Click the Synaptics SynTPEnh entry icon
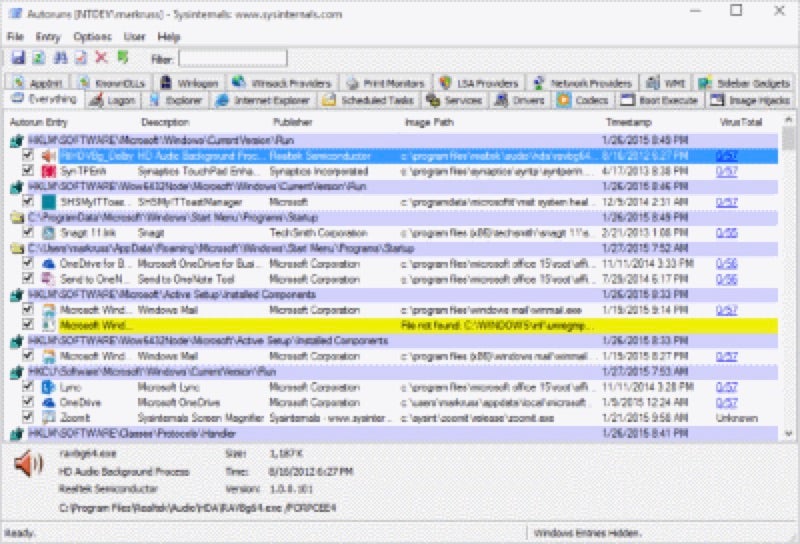800x544 pixels. coord(48,172)
